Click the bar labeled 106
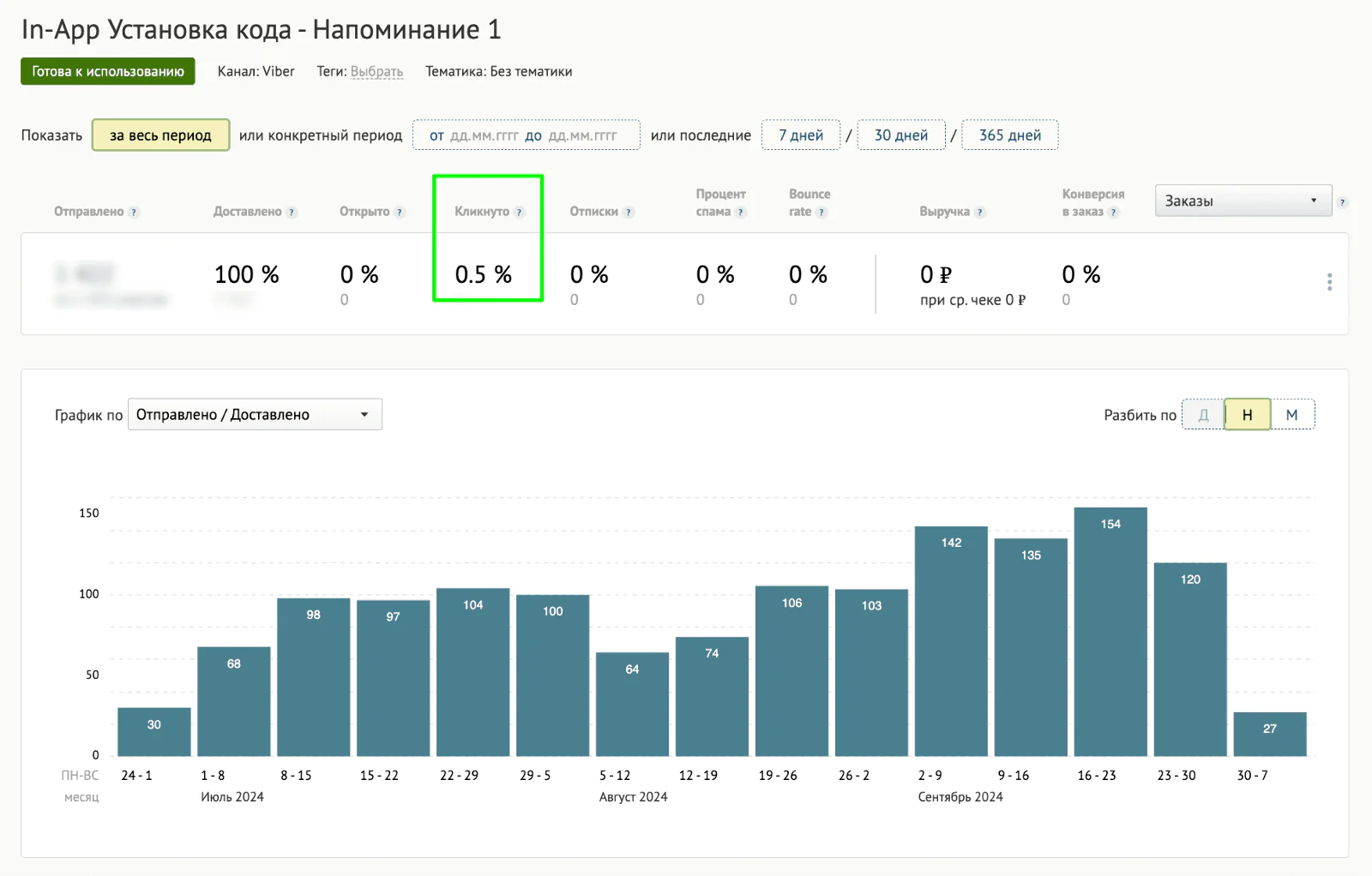 tap(791, 671)
